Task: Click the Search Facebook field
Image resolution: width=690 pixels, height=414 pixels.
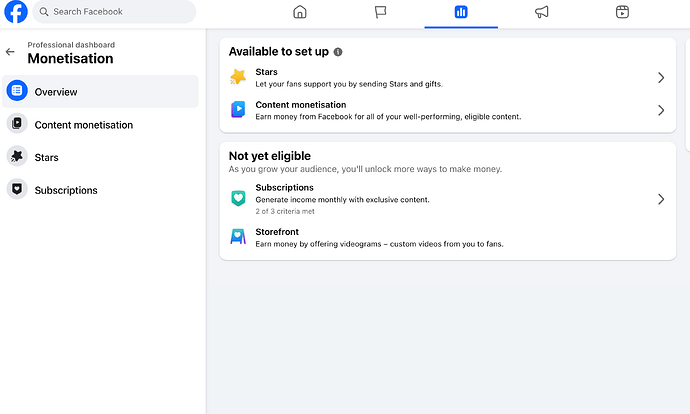Action: (114, 12)
